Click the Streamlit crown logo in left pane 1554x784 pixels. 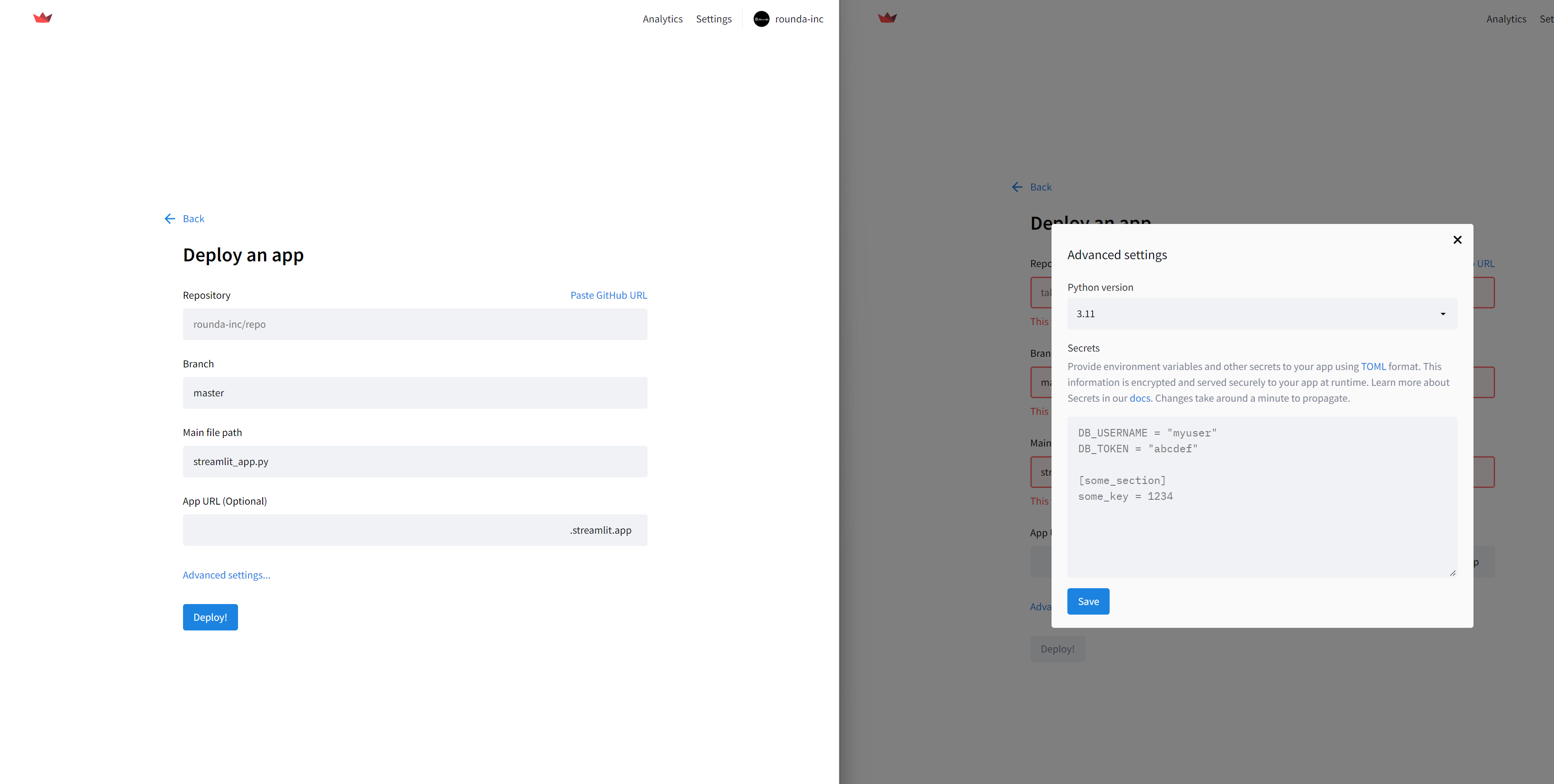click(43, 18)
